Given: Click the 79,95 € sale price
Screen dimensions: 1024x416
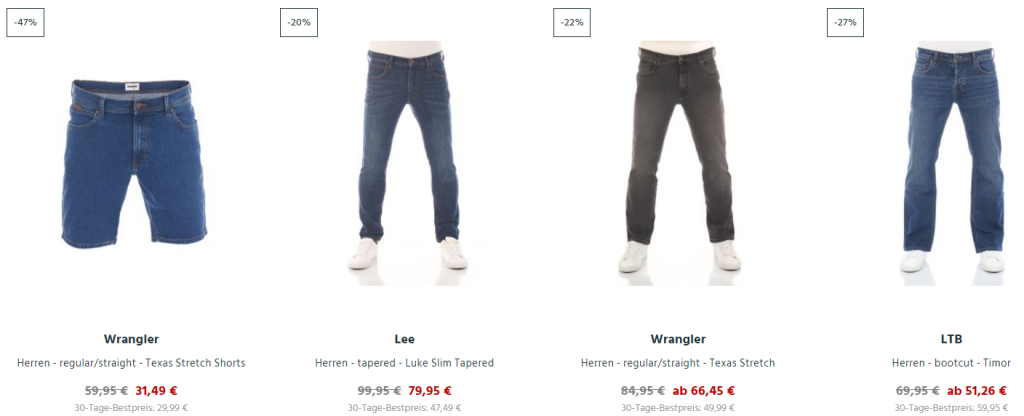Looking at the screenshot, I should click(430, 391).
